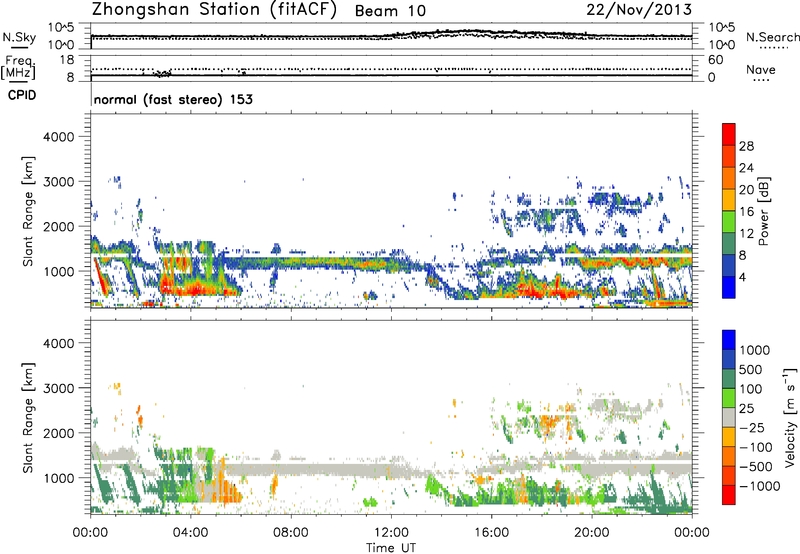
Task: Pick the red bottom segment of the Velocity color bar
Action: 729,495
